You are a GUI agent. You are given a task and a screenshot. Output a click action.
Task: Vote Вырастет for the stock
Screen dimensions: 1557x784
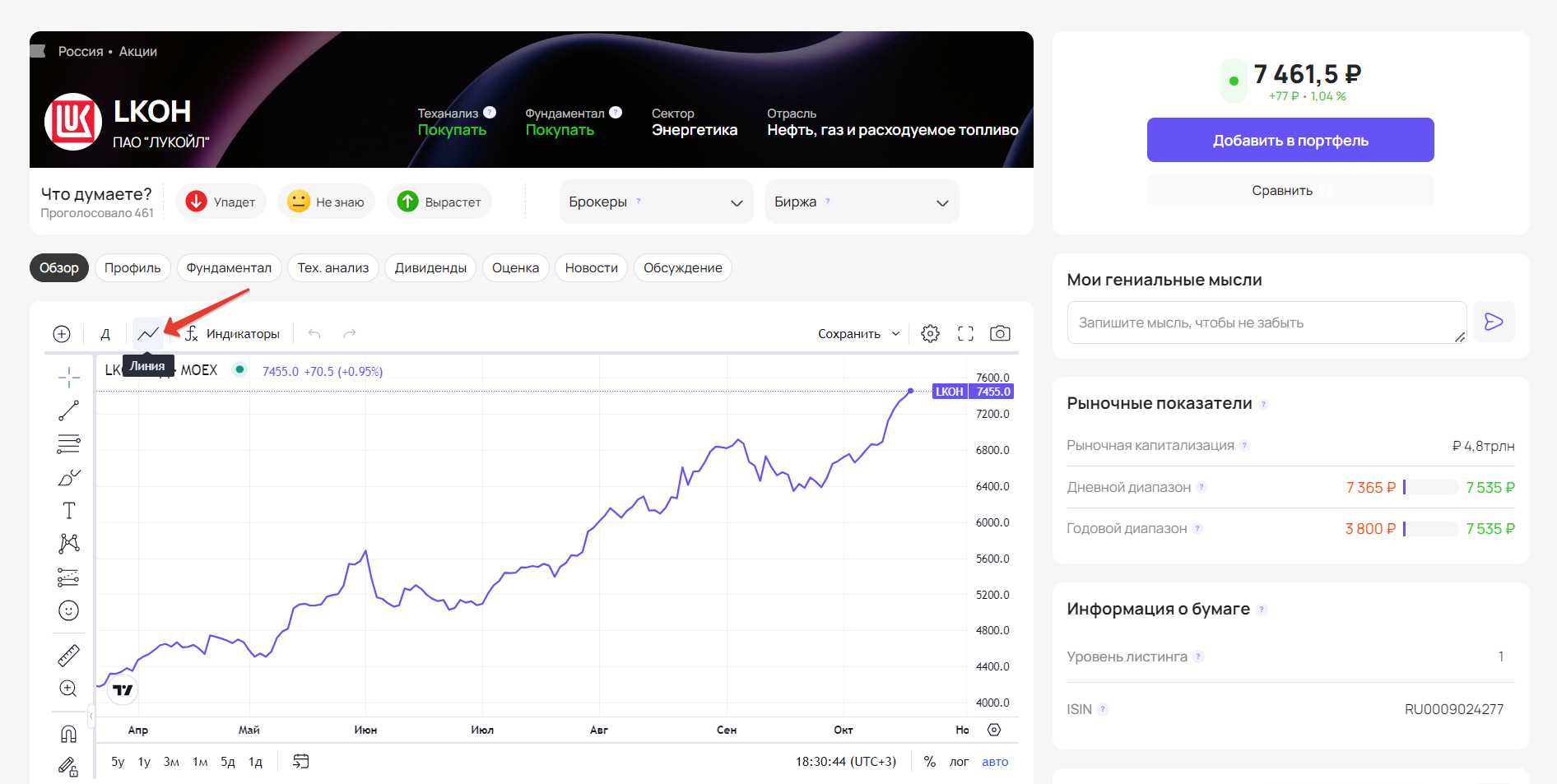coord(439,202)
